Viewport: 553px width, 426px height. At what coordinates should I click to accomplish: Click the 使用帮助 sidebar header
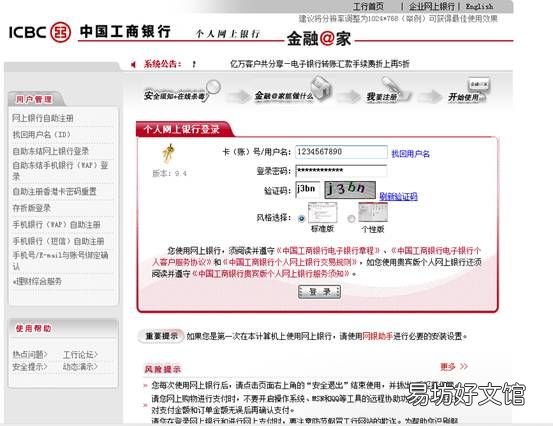pos(34,329)
